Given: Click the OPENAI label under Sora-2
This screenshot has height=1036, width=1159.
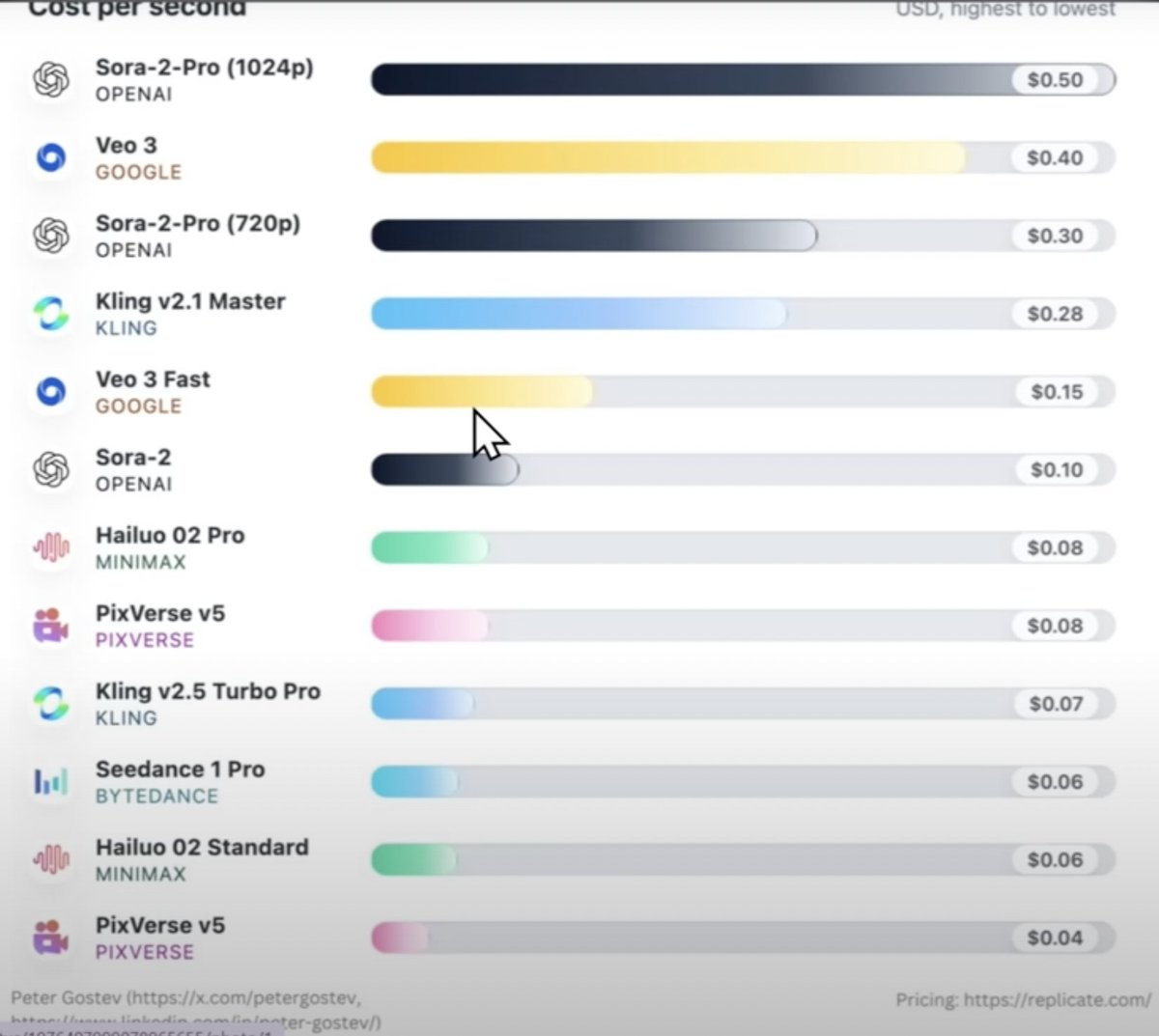Looking at the screenshot, I should 133,485.
